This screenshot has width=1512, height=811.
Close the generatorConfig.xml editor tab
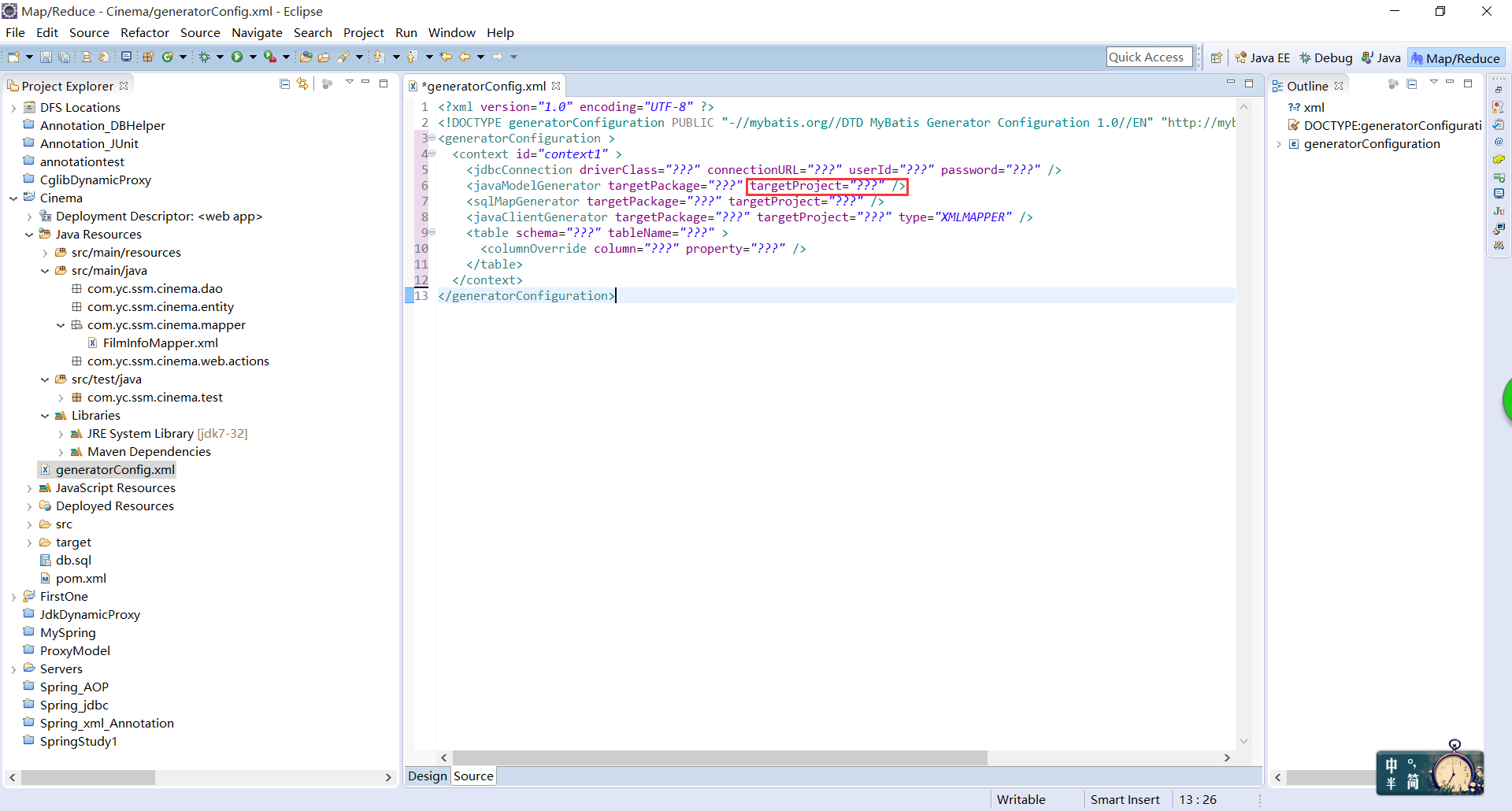[x=556, y=86]
